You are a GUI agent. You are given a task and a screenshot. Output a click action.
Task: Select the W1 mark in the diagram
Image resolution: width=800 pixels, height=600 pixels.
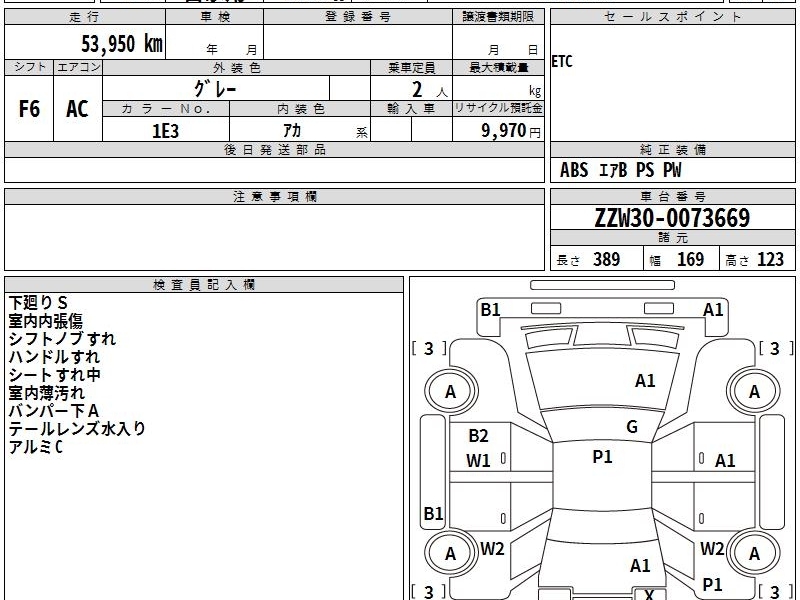(478, 461)
